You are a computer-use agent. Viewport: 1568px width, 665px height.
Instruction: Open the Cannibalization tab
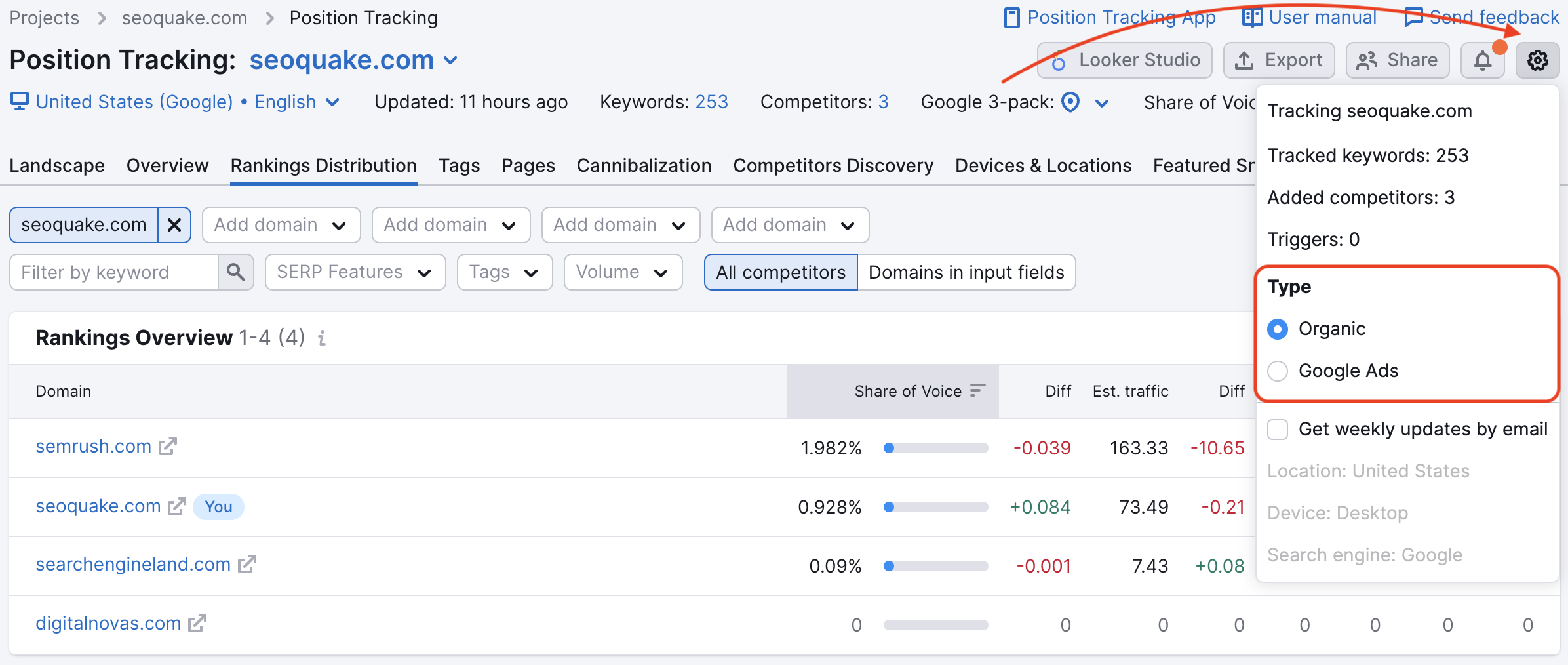[644, 165]
